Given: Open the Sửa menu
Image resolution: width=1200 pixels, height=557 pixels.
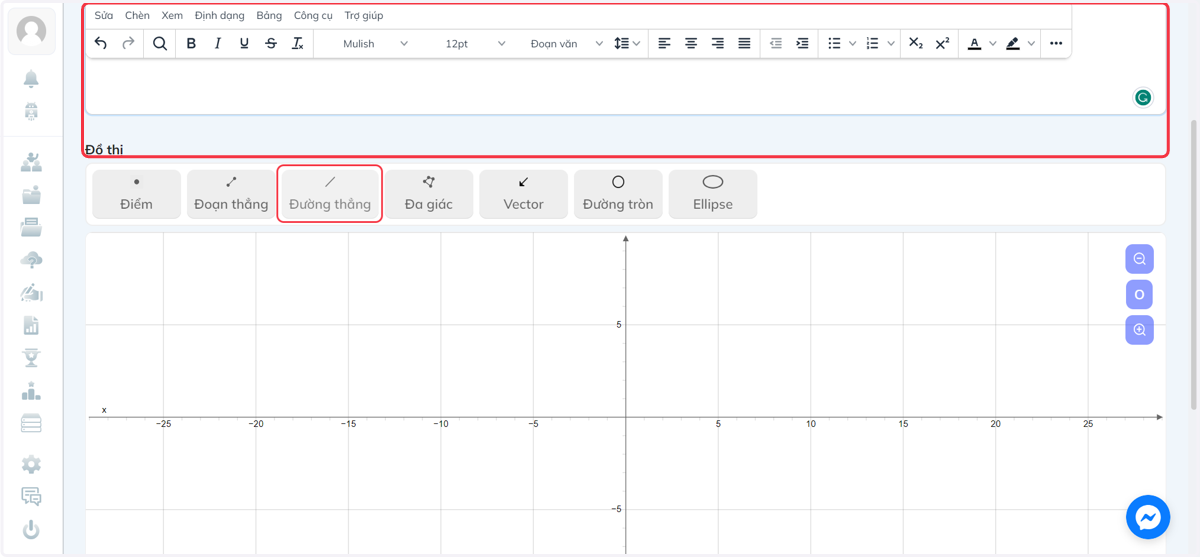Looking at the screenshot, I should tap(104, 16).
